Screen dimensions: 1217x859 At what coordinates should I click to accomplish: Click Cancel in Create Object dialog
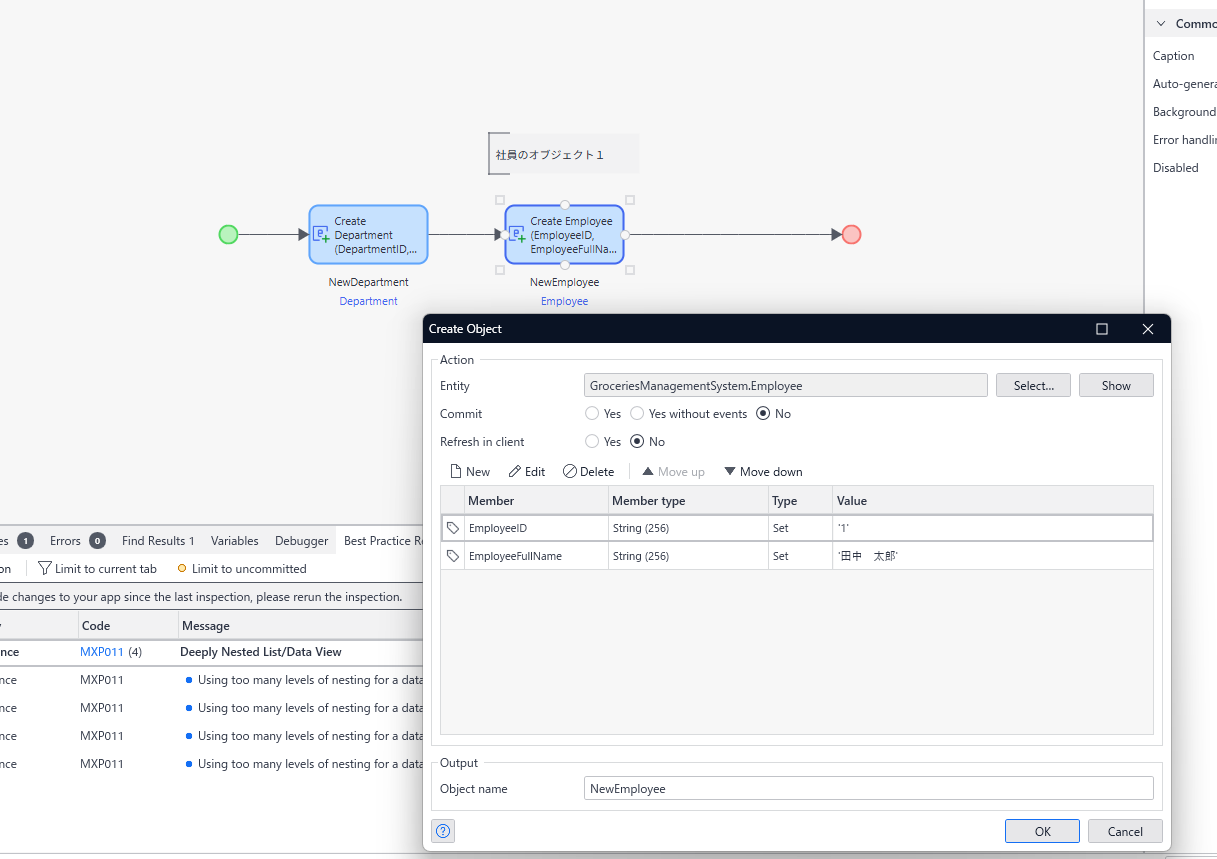click(x=1125, y=831)
